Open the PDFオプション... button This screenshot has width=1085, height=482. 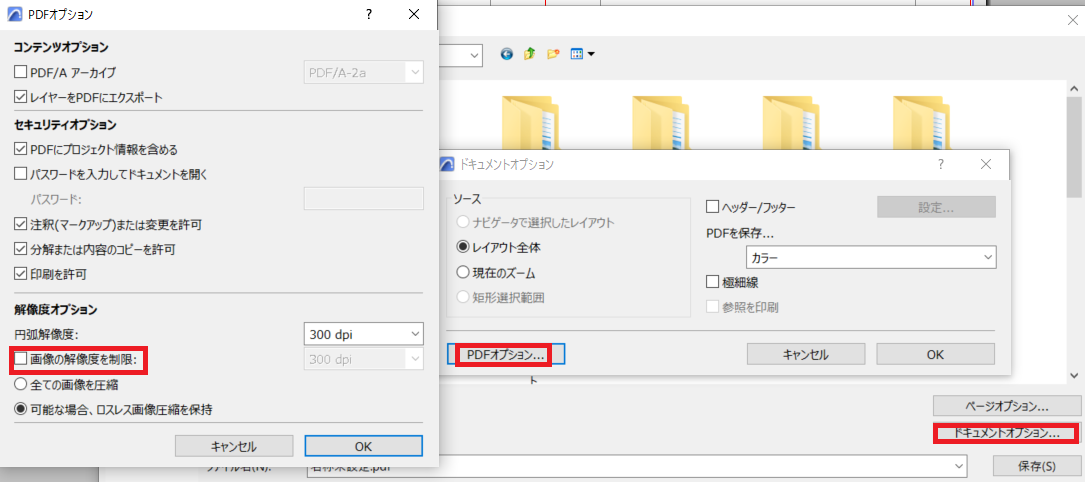coord(506,354)
